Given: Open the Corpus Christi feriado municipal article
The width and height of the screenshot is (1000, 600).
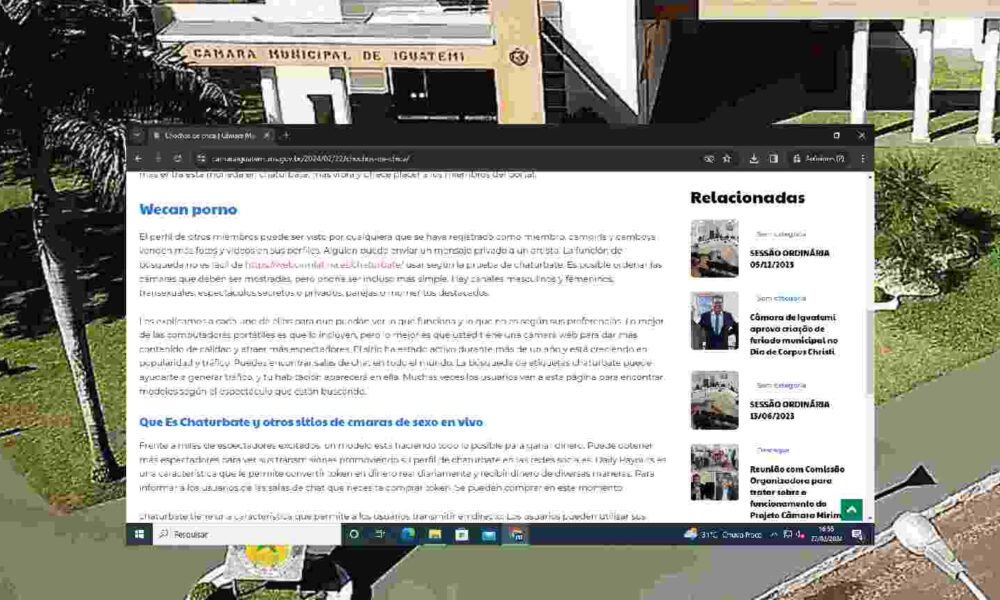Looking at the screenshot, I should coord(793,334).
